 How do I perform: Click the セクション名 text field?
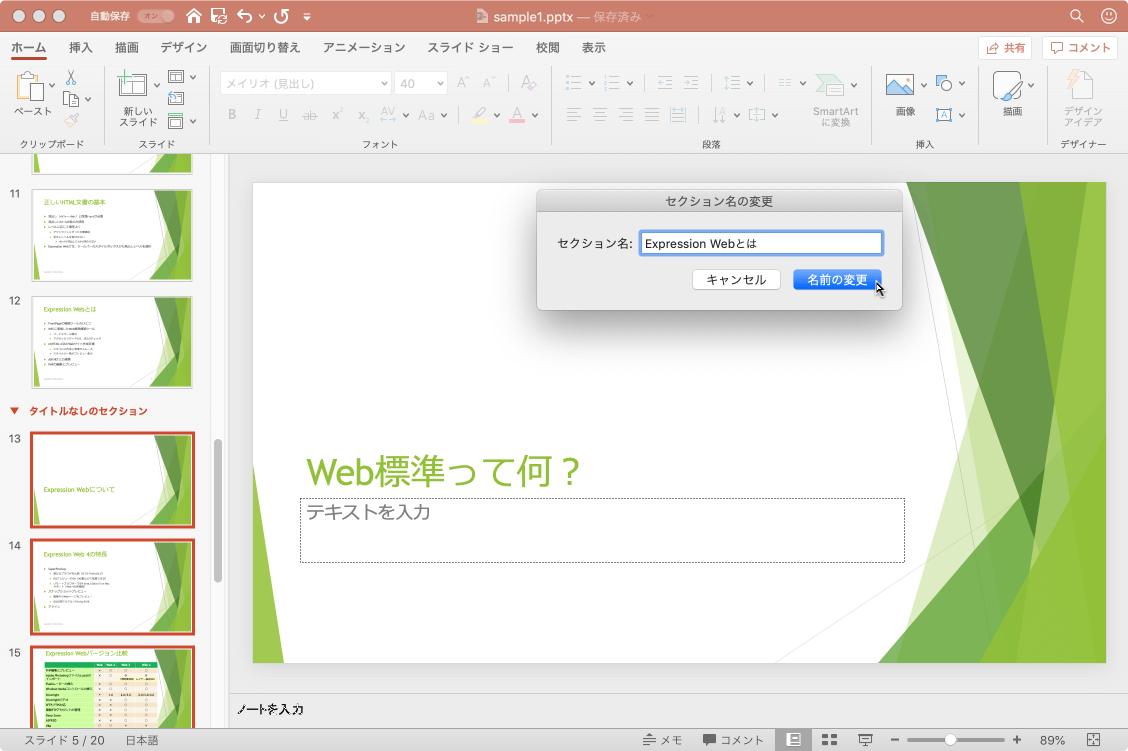(761, 243)
